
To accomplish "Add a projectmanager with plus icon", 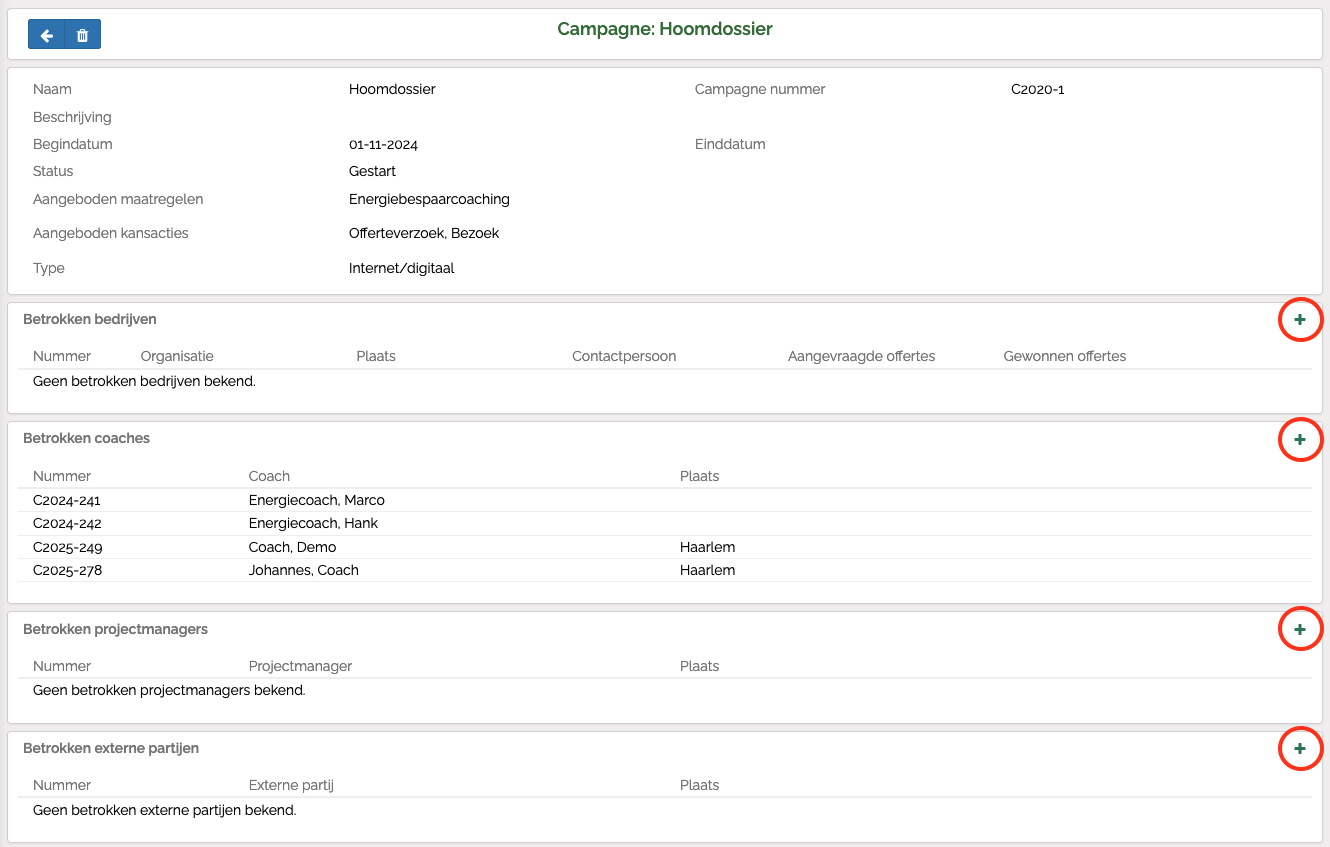I will [1300, 629].
